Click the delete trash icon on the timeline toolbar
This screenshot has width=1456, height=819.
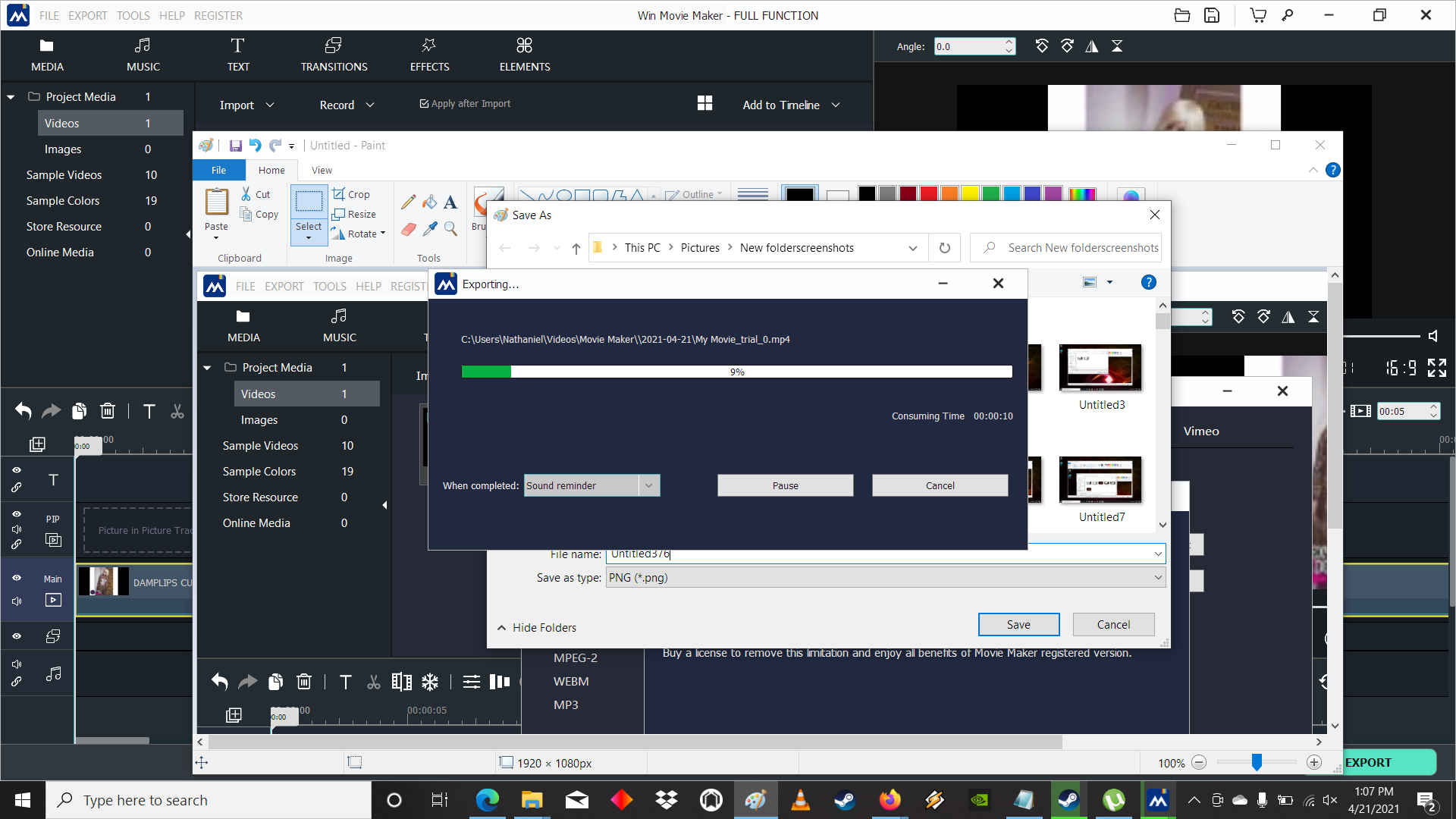pos(108,411)
